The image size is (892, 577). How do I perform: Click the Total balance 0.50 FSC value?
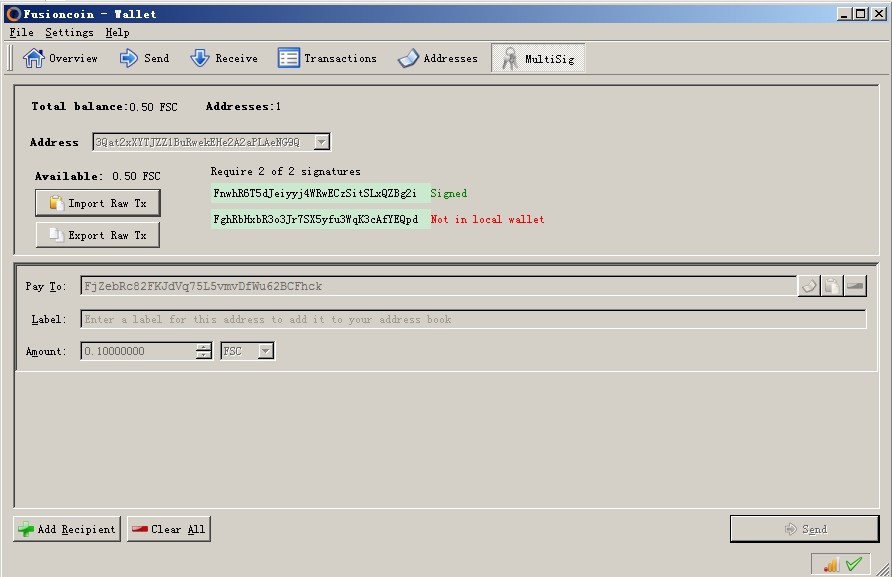click(x=153, y=107)
